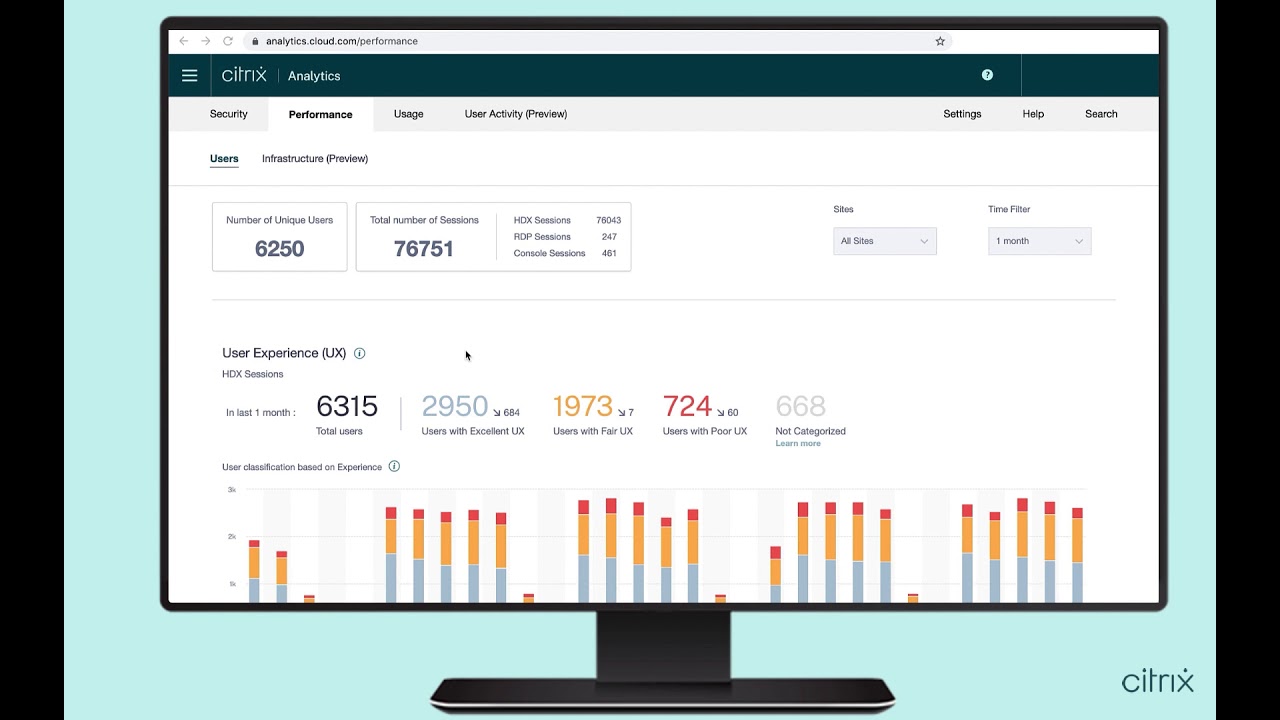
Task: Click the first bar in UX chart
Action: [x=254, y=571]
